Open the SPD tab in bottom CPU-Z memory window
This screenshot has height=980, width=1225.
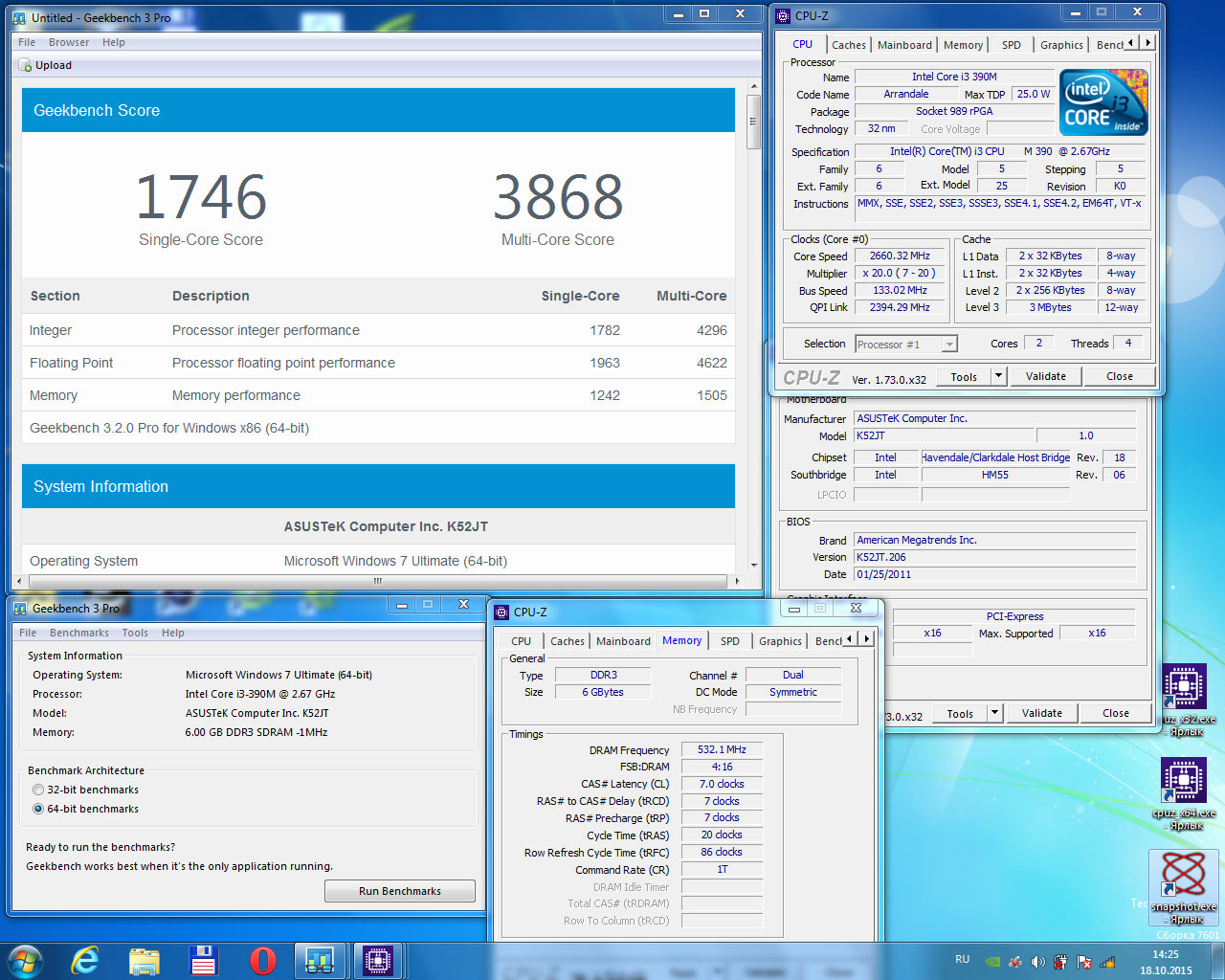click(730, 641)
